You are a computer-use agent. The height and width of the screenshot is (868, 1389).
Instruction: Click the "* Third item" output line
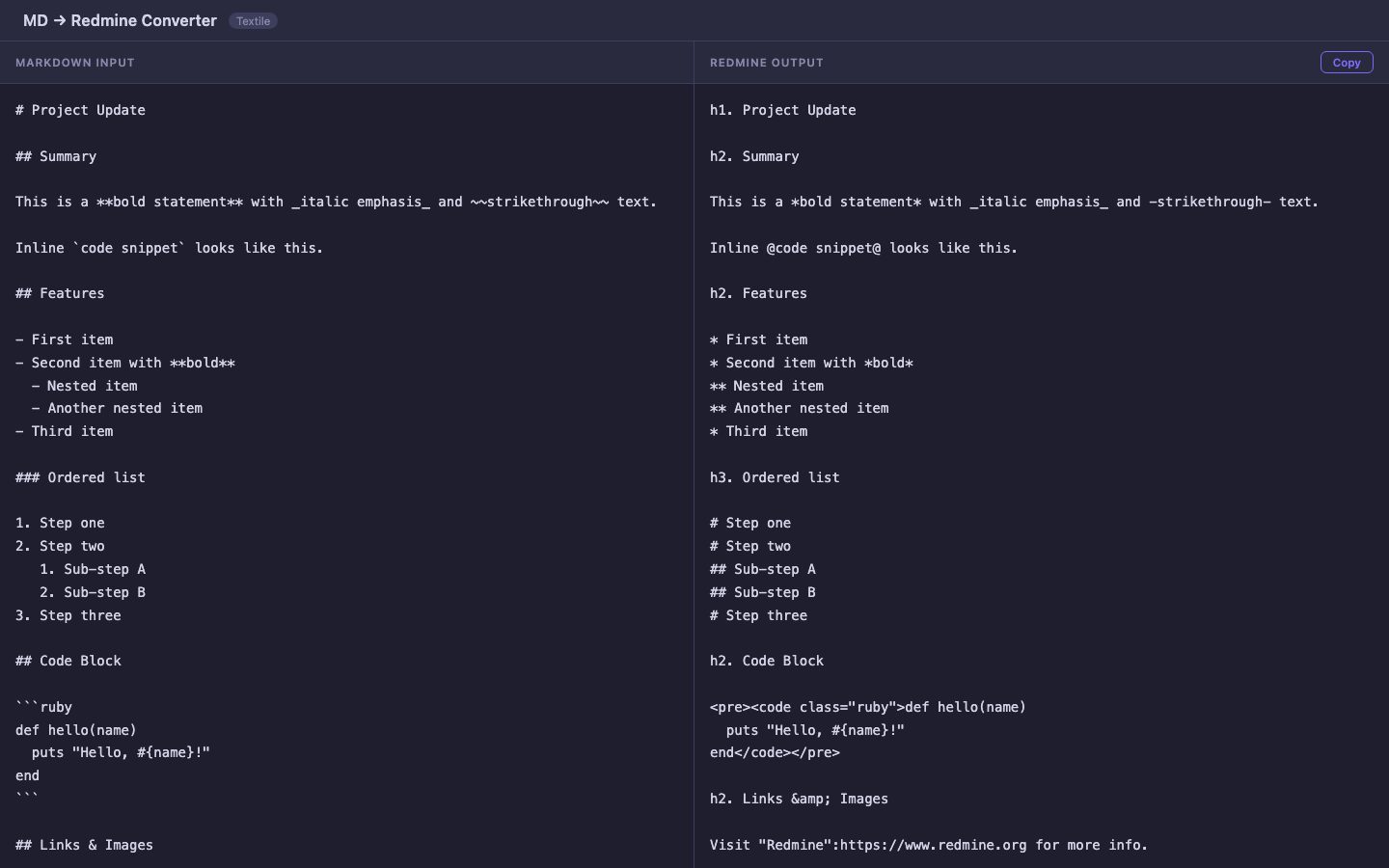pyautogui.click(x=759, y=431)
